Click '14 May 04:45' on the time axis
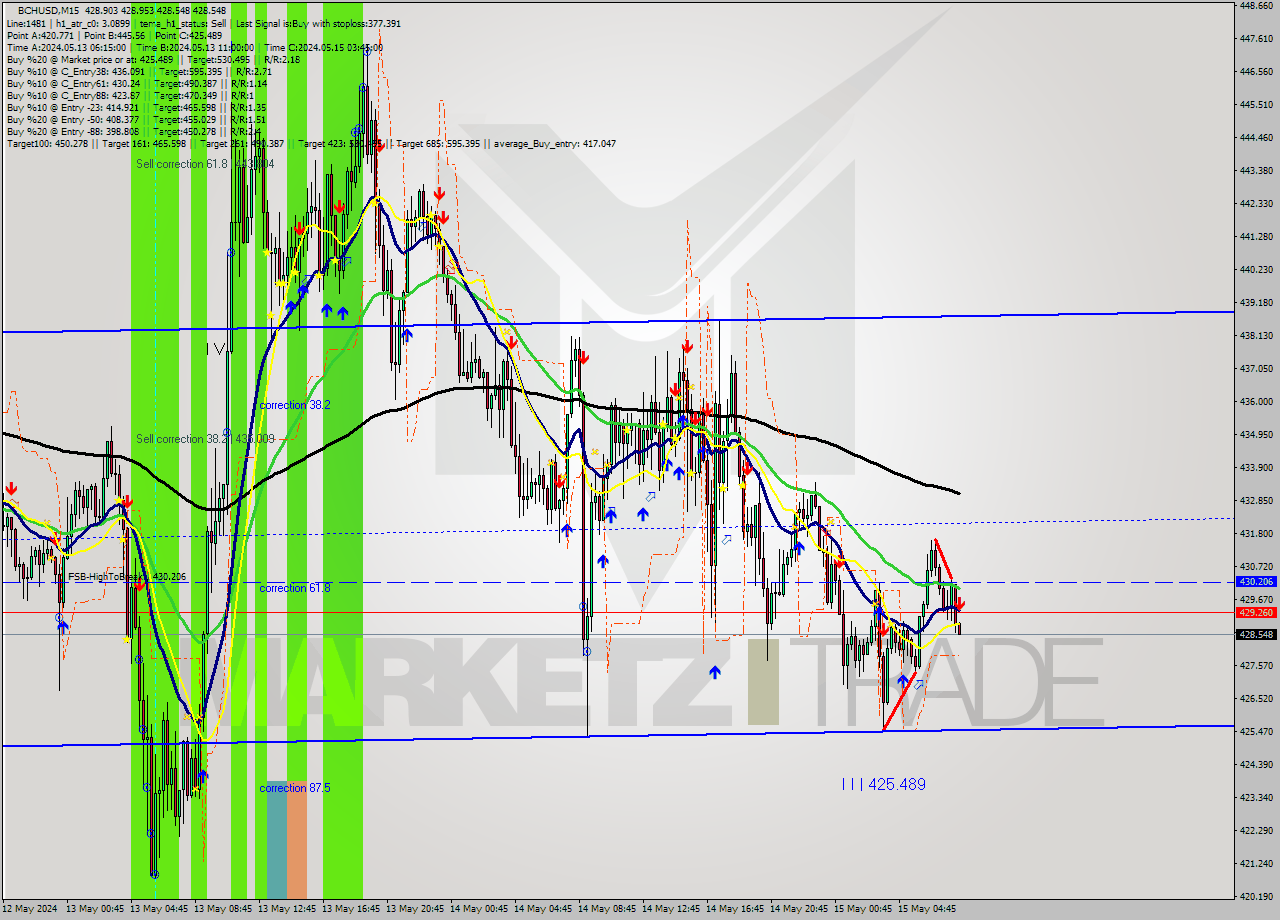Viewport: 1280px width, 920px height. pos(542,909)
